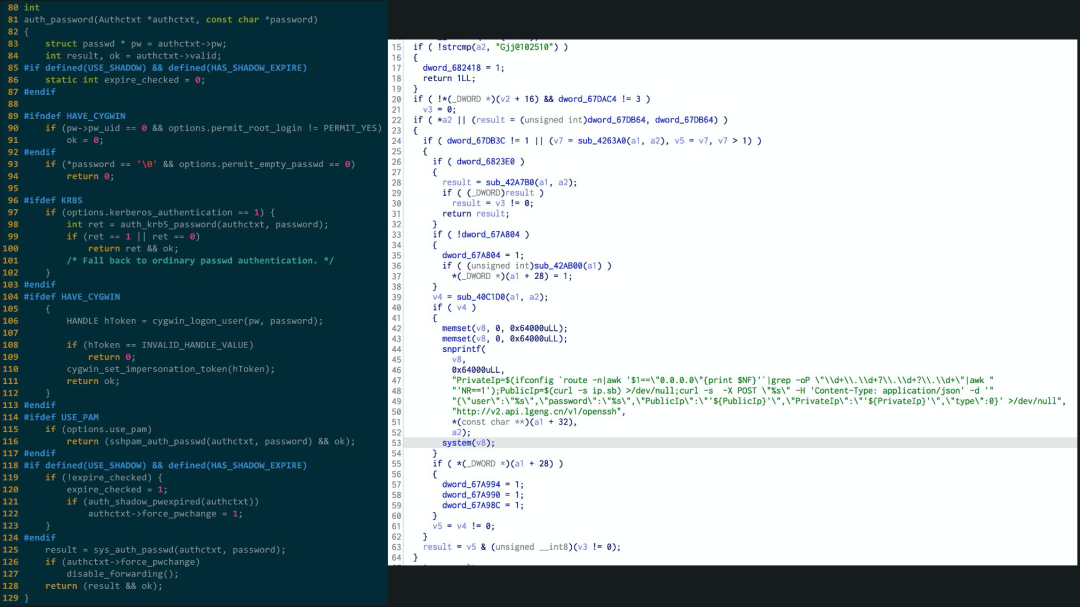
Task: Click the auth_password function name on line 81
Action: 59,19
